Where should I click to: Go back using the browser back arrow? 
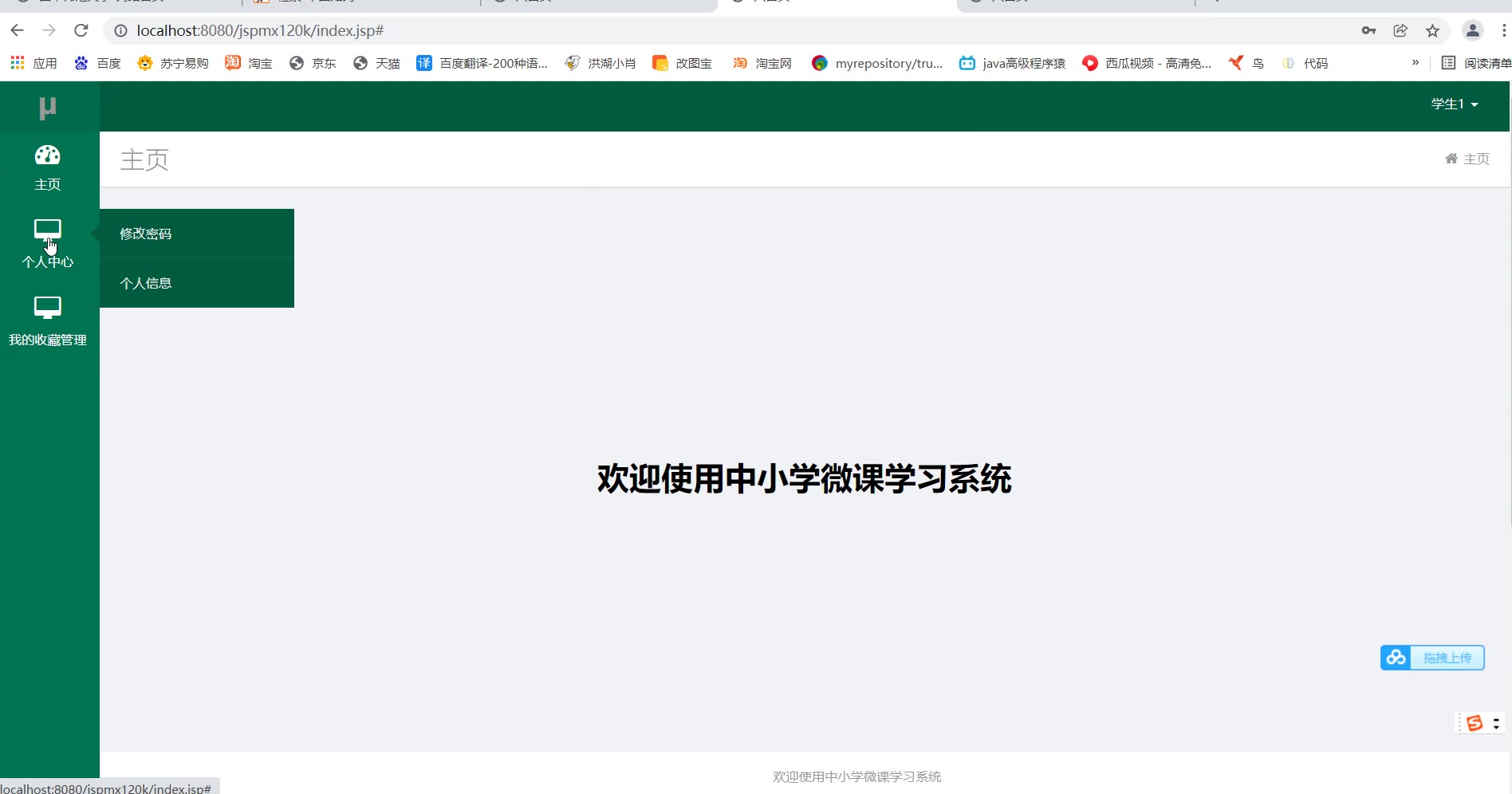coord(18,30)
